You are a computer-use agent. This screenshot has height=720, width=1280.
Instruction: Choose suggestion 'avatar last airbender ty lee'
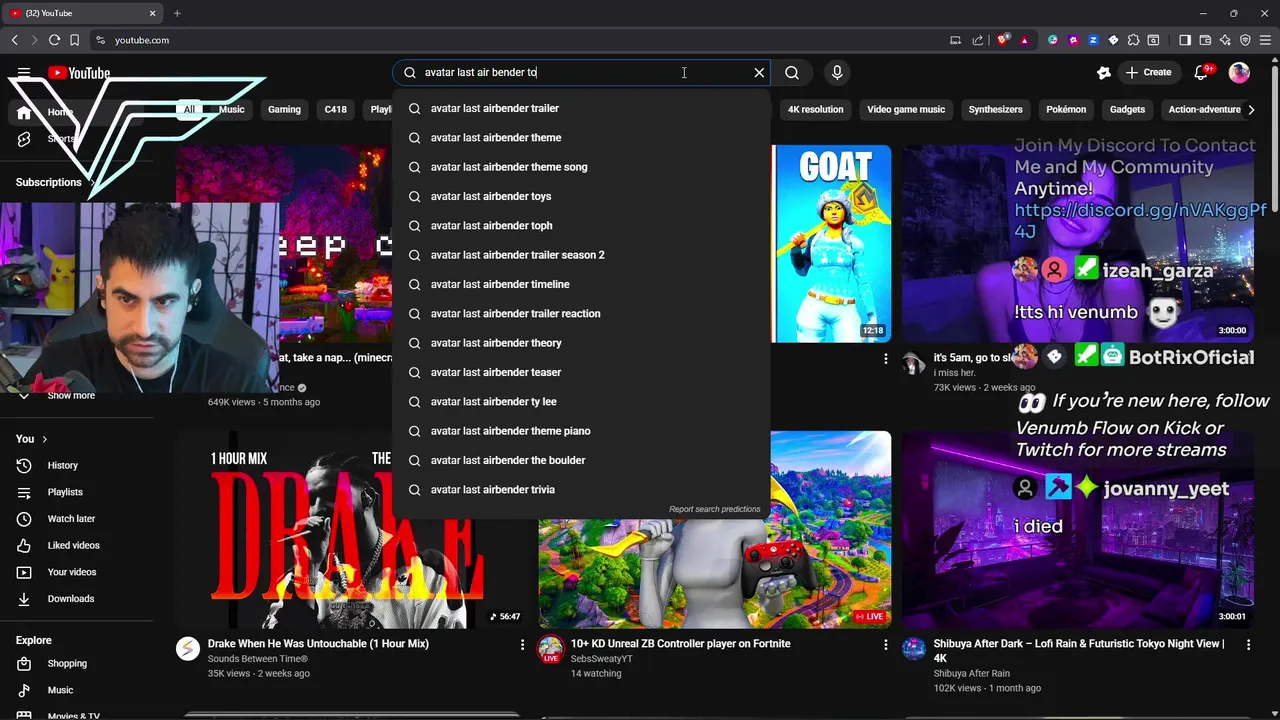click(x=581, y=402)
